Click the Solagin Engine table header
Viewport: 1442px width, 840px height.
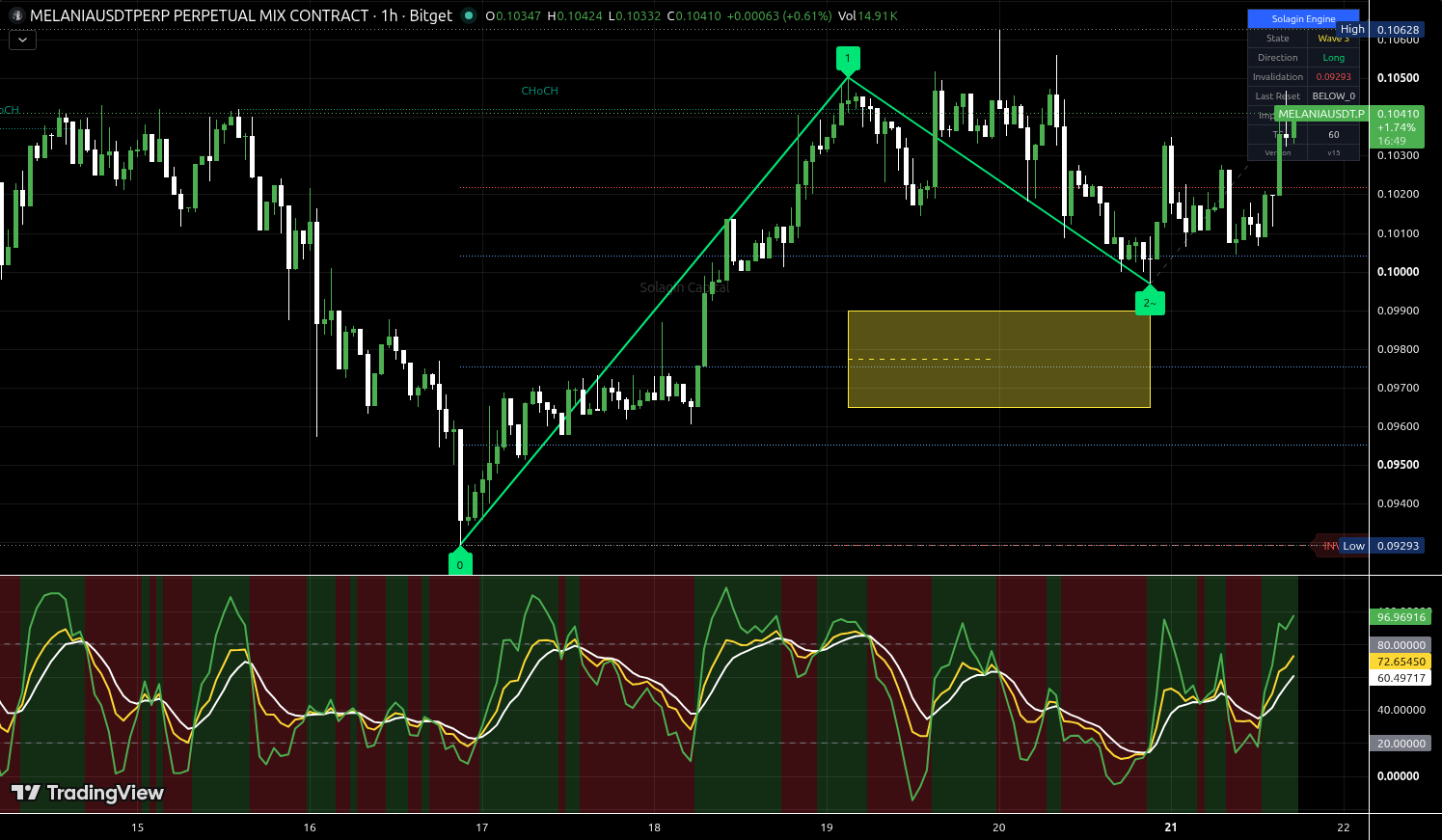[1303, 18]
